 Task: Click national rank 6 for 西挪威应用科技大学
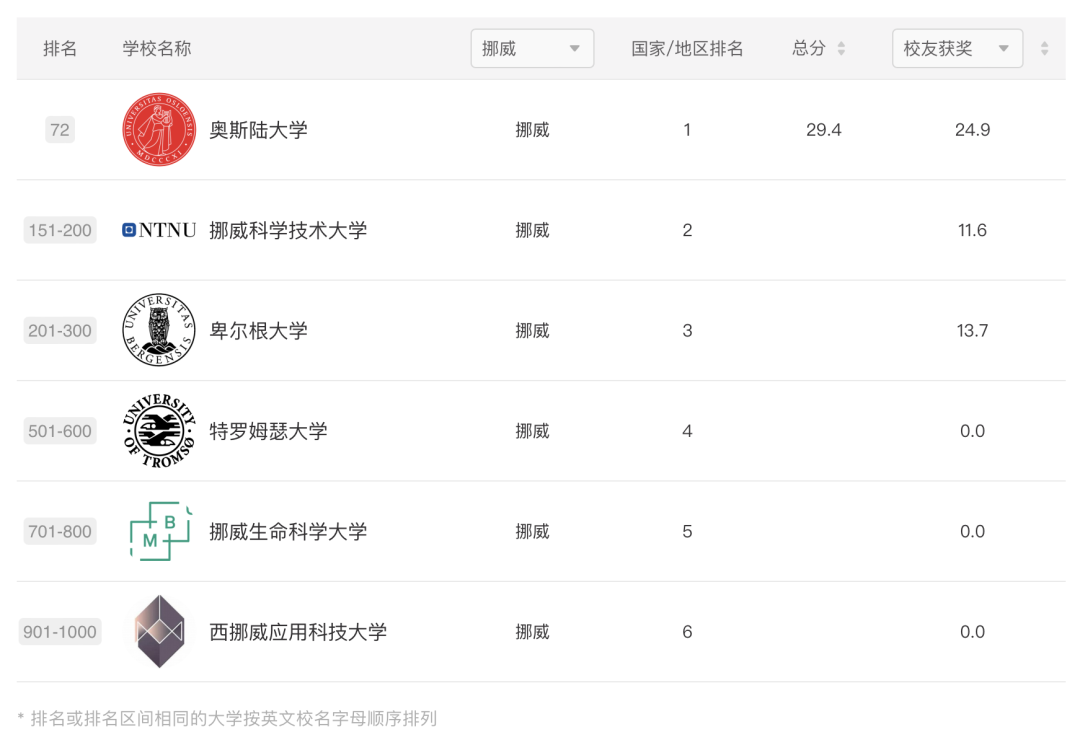(687, 632)
